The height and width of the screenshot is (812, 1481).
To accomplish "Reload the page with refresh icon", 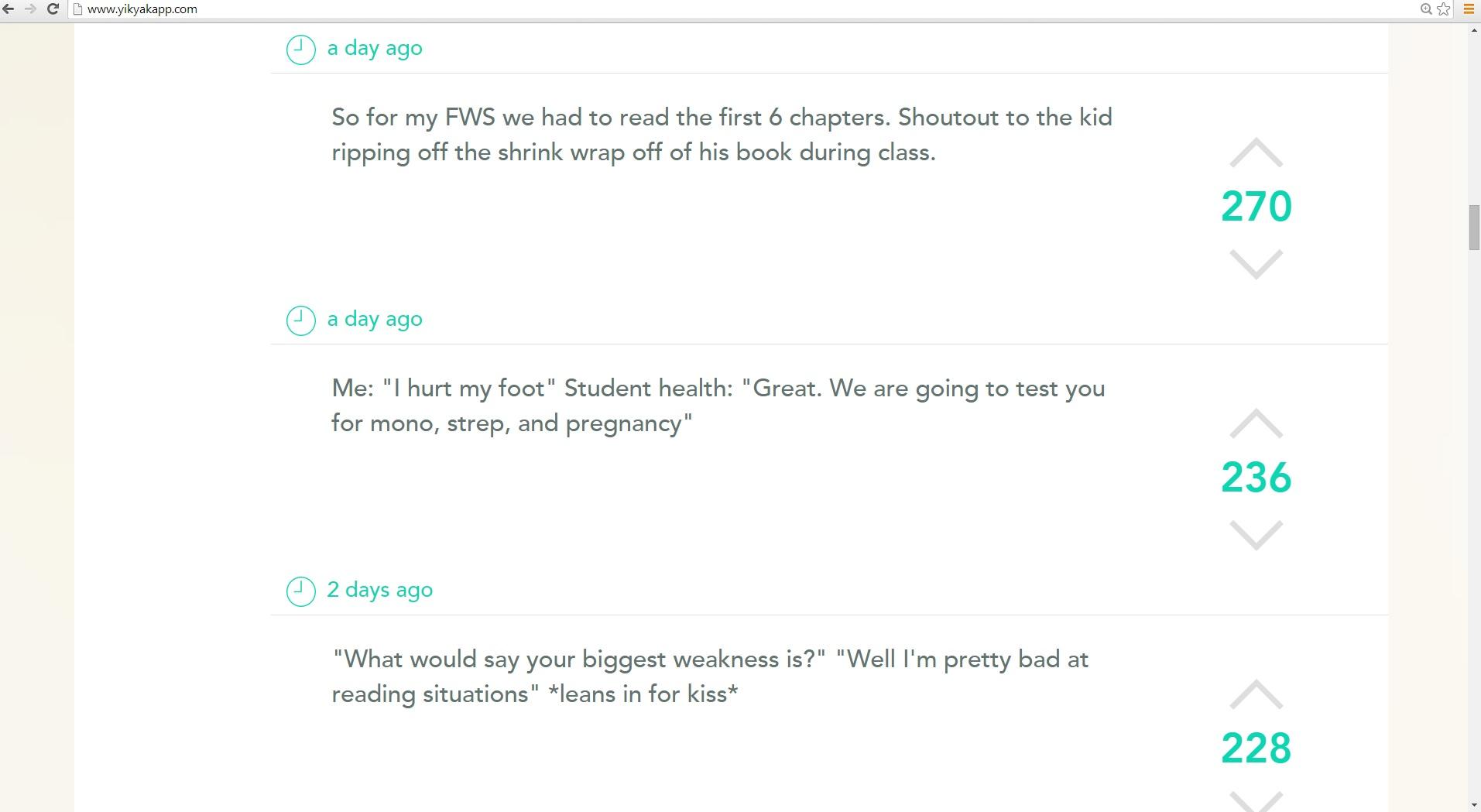I will [53, 9].
